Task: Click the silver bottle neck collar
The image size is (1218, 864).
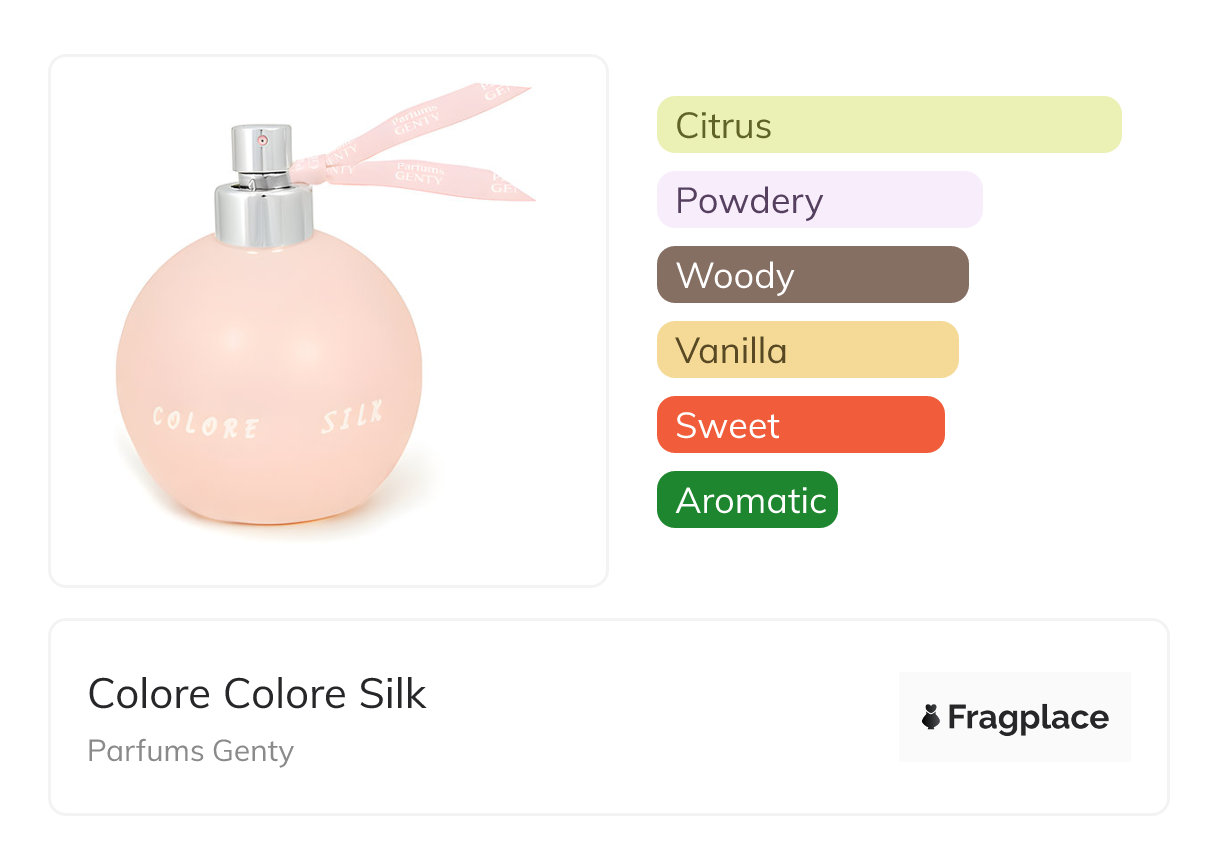Action: tap(264, 215)
